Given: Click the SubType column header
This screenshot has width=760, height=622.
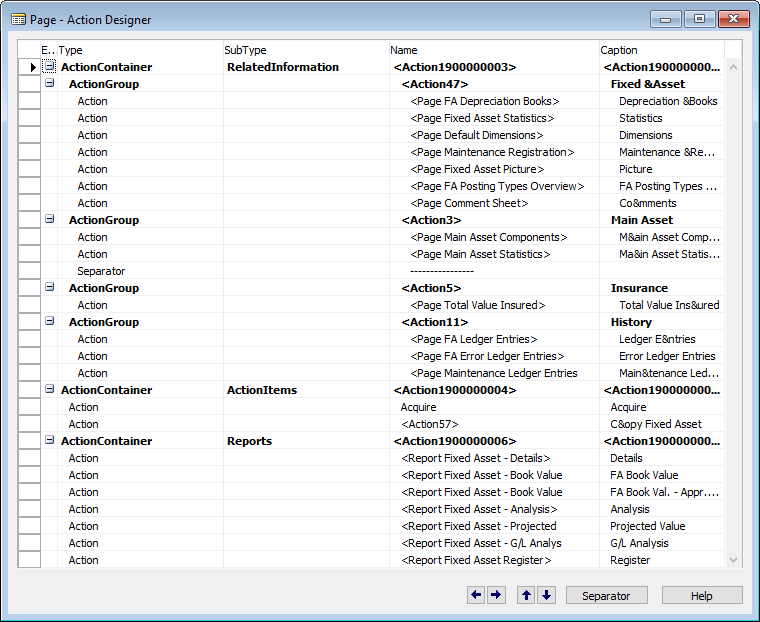Looking at the screenshot, I should point(306,50).
